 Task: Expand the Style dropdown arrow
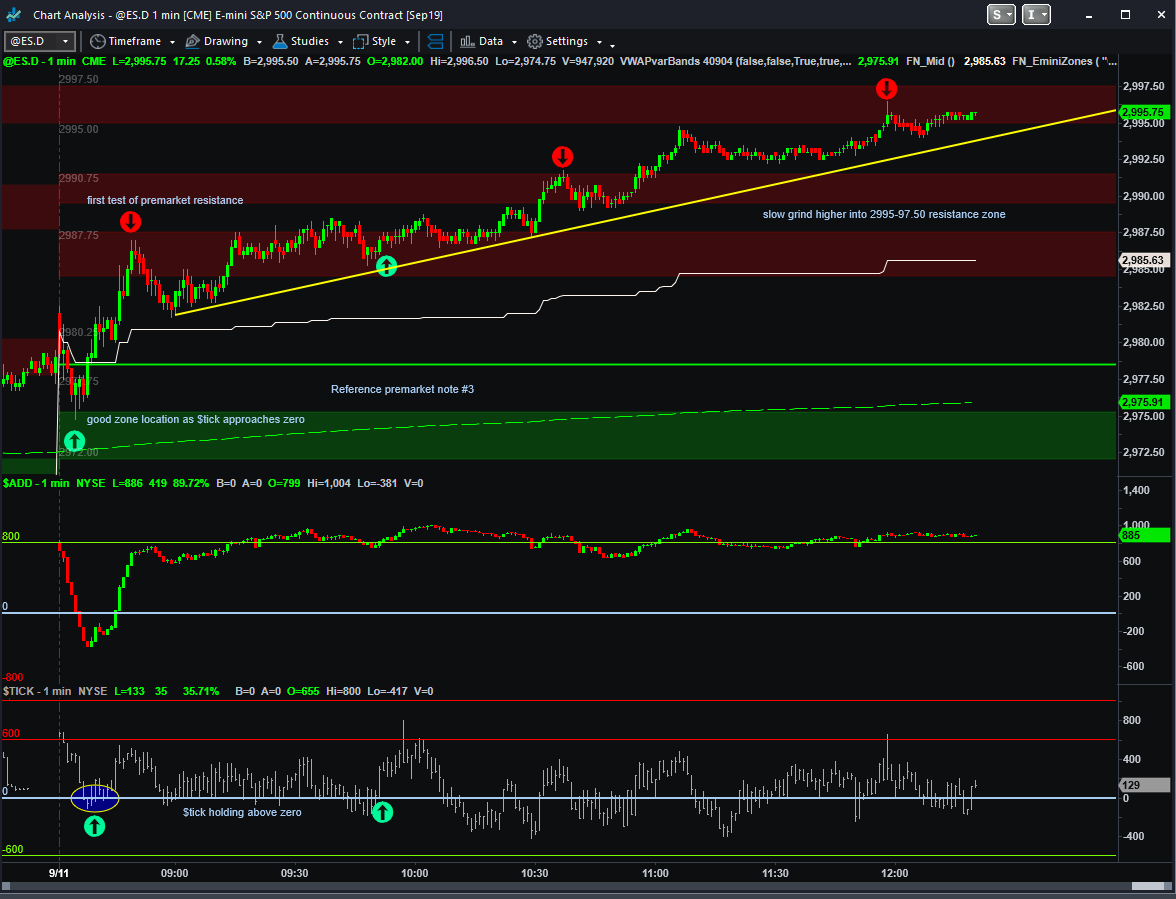coord(407,42)
